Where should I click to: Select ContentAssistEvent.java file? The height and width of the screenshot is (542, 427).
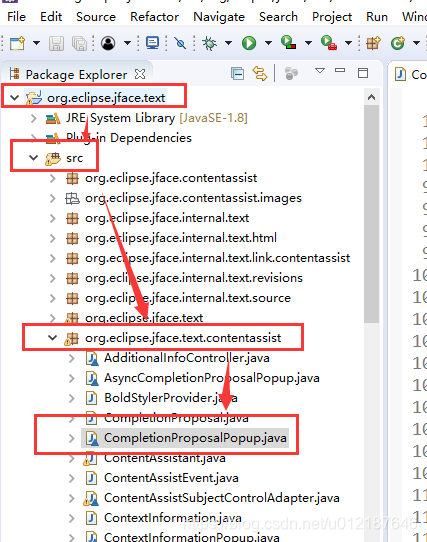click(x=171, y=478)
